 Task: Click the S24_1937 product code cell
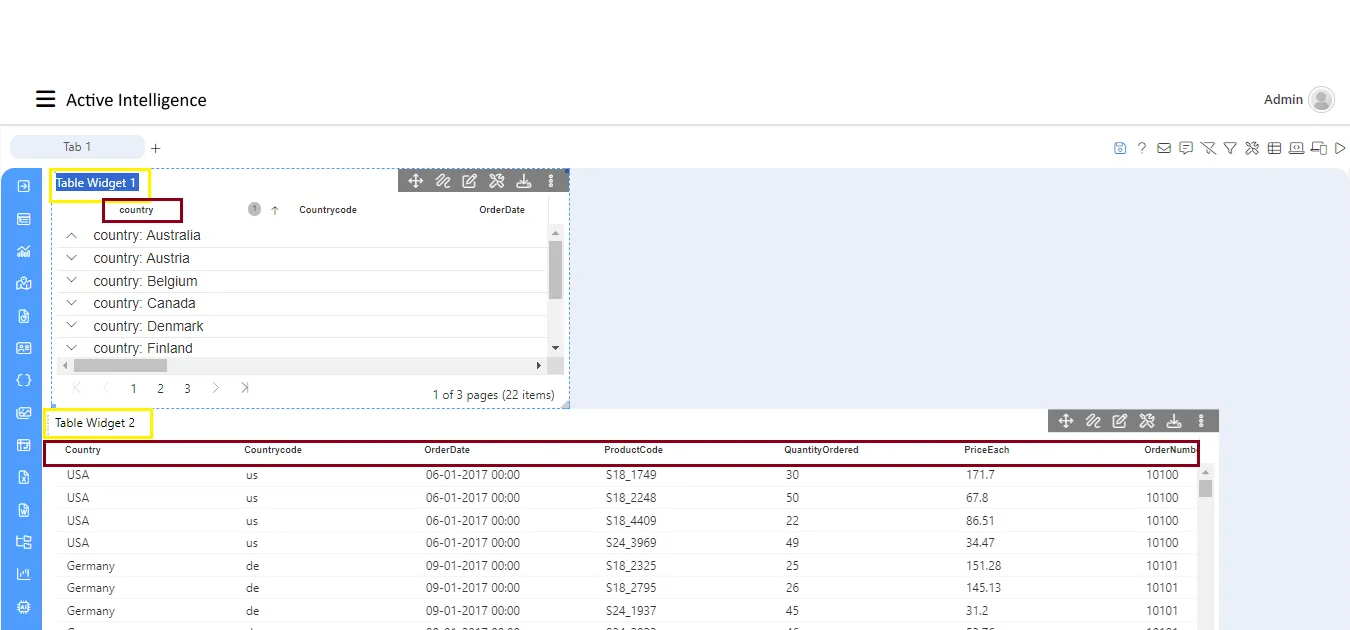click(x=633, y=611)
